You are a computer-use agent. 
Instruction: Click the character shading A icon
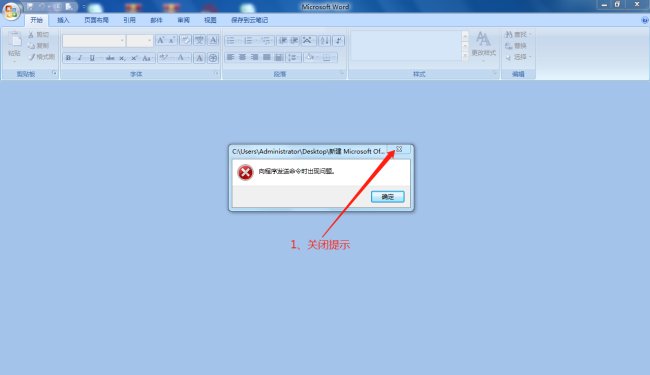pos(199,58)
